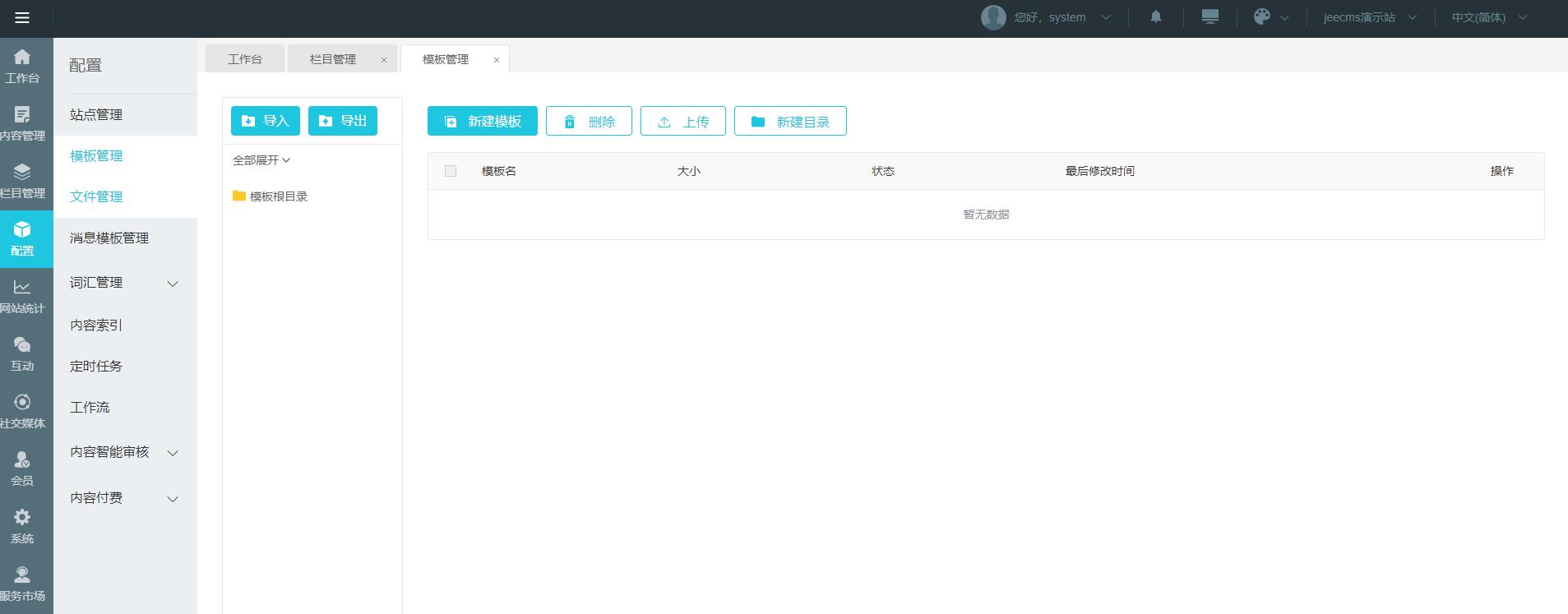Click the 新建目录 button
1568x614 pixels.
tap(790, 121)
